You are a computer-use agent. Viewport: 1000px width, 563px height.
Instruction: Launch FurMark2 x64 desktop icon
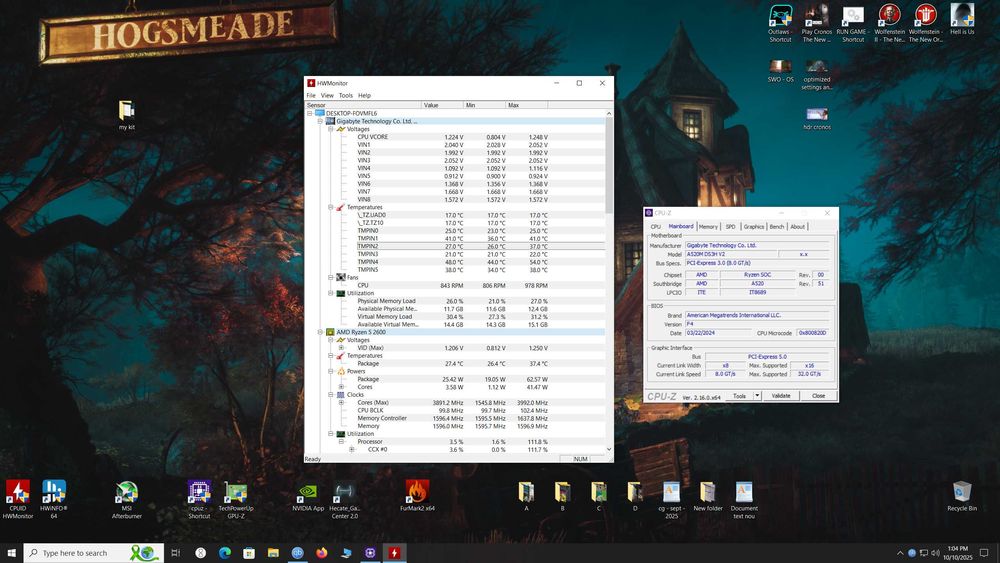pyautogui.click(x=417, y=492)
